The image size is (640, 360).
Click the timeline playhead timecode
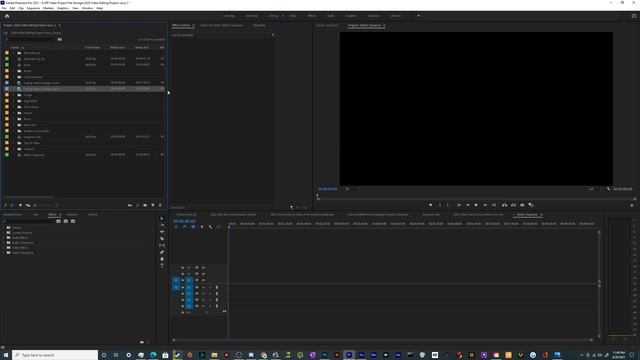[x=184, y=221]
